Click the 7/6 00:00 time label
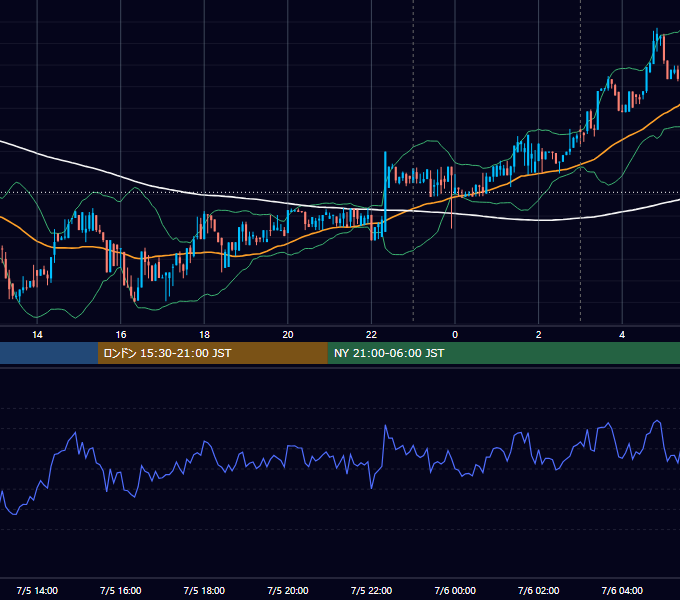The width and height of the screenshot is (680, 600). (x=455, y=590)
